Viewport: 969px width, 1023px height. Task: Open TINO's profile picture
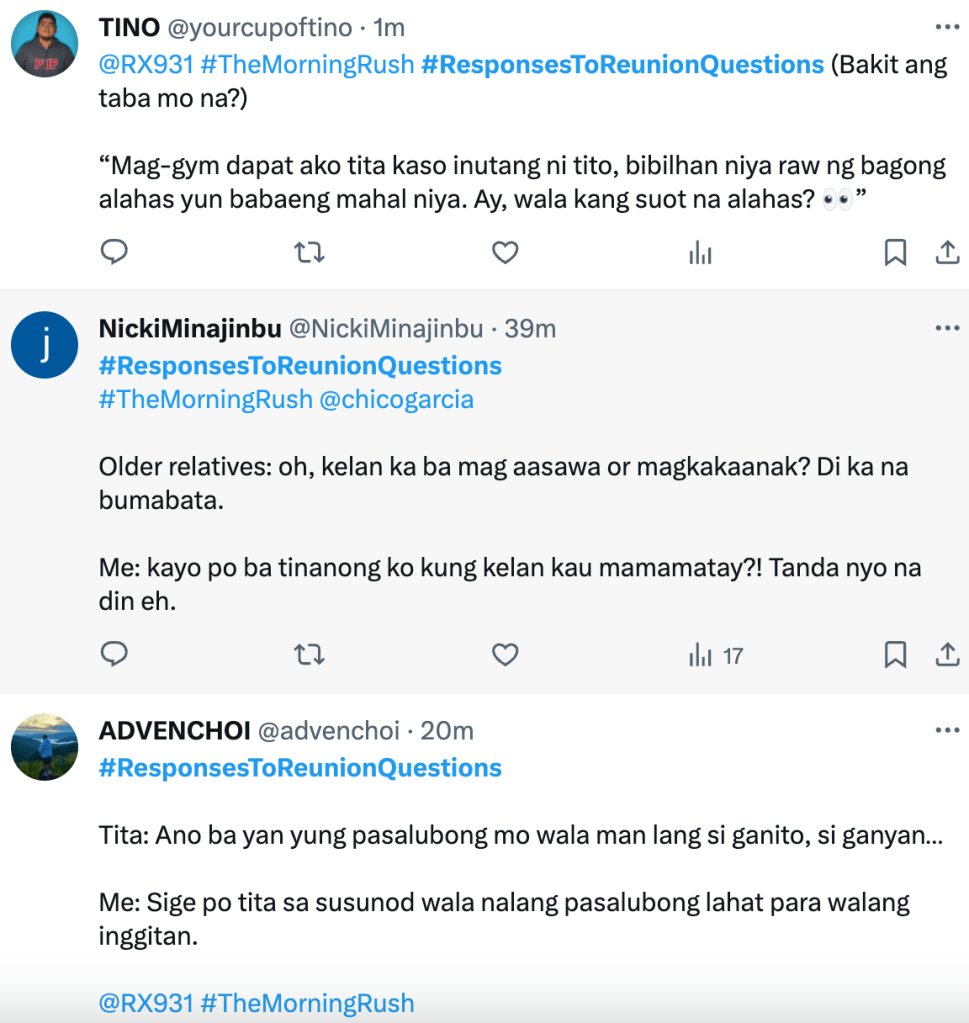click(x=45, y=45)
